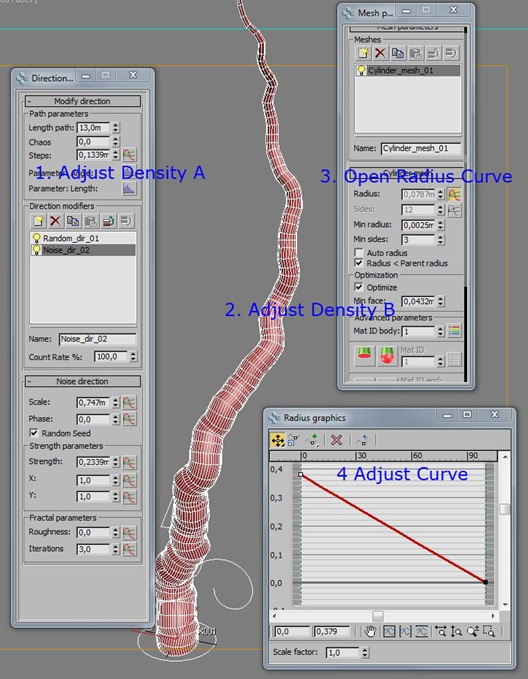The height and width of the screenshot is (679, 528).
Task: Delete curve point in Radius graphics toolbar
Action: click(336, 440)
